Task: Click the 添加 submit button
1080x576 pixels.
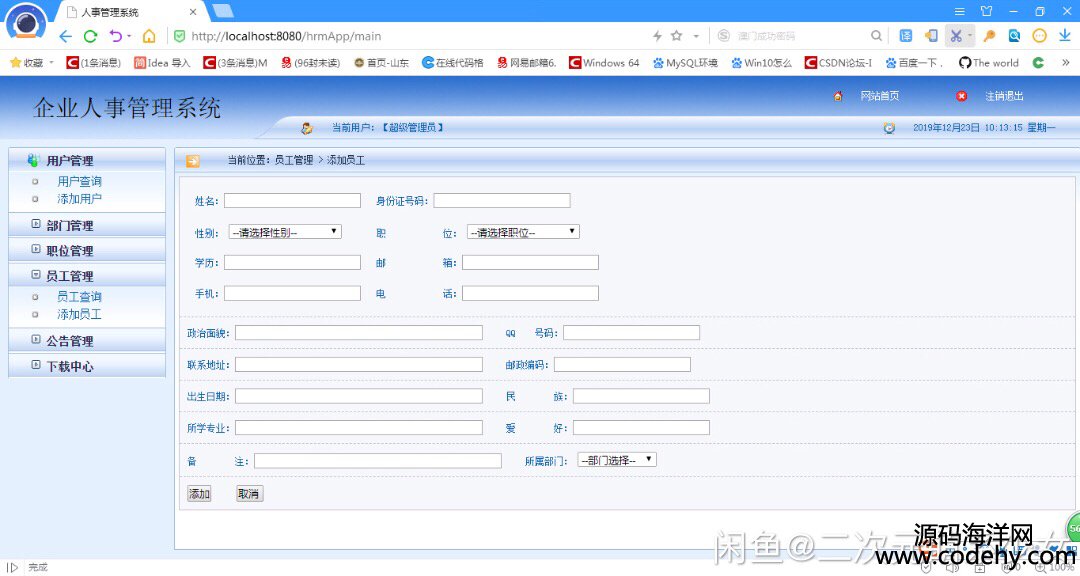Action: [x=199, y=494]
